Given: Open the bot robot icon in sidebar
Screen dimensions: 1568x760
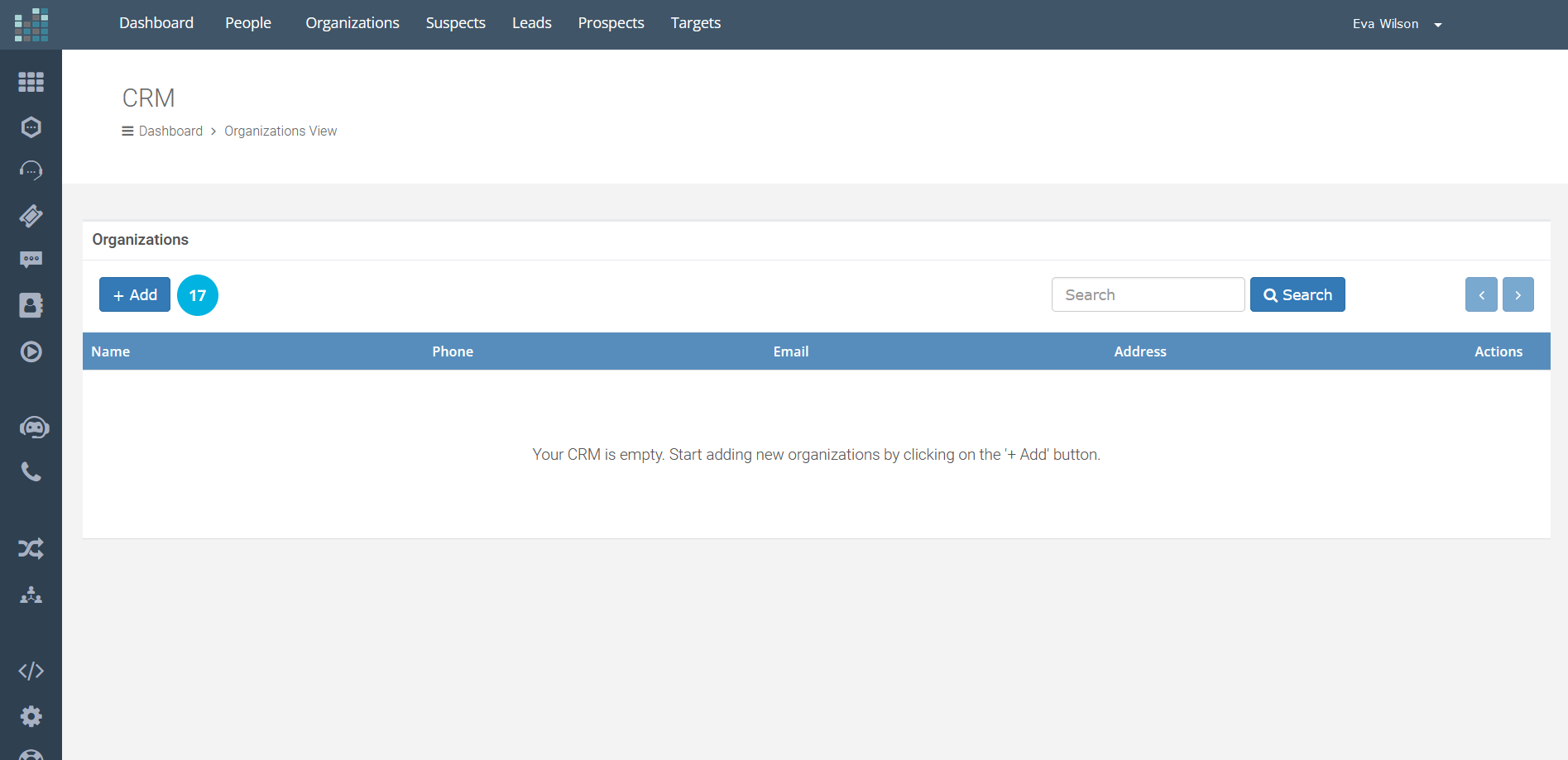Looking at the screenshot, I should coord(34,428).
